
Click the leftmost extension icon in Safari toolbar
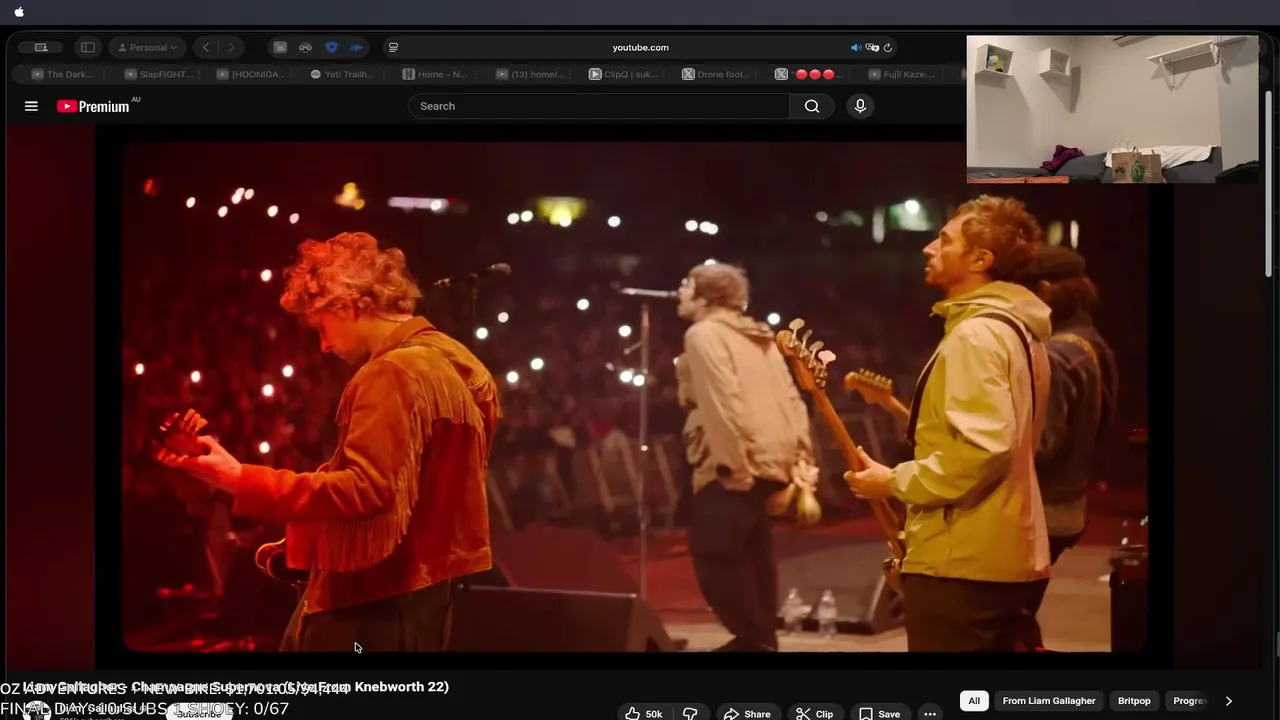[x=280, y=47]
